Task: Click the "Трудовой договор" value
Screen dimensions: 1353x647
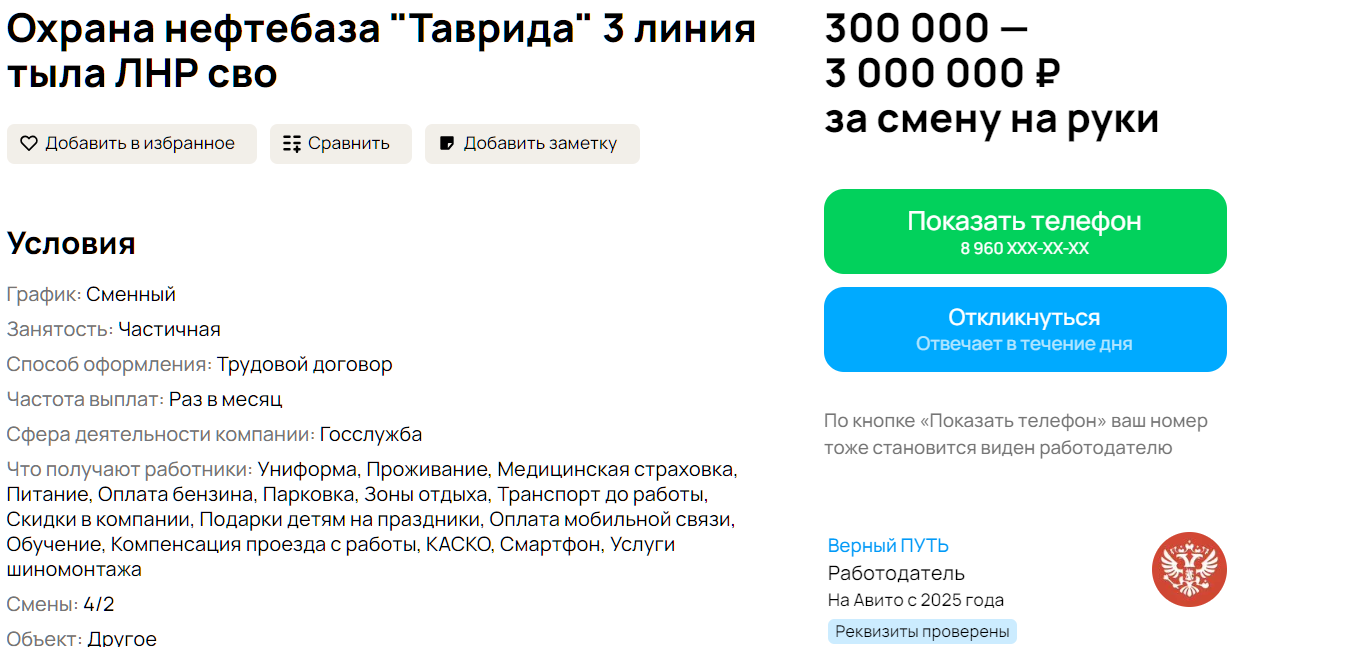Action: [305, 364]
